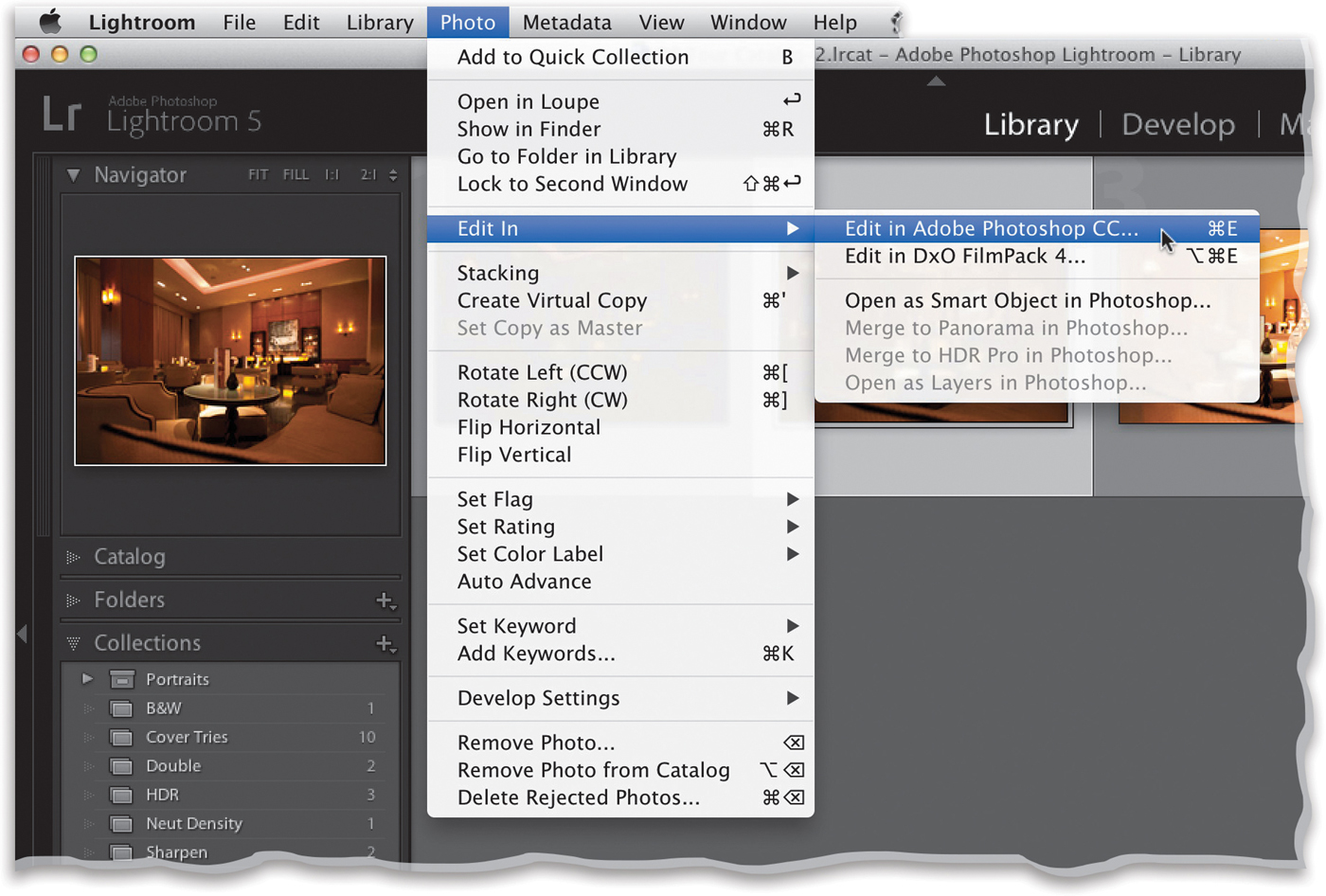Viewport: 1326px width, 896px height.
Task: Expand the Set Rating submenu
Action: [x=620, y=527]
